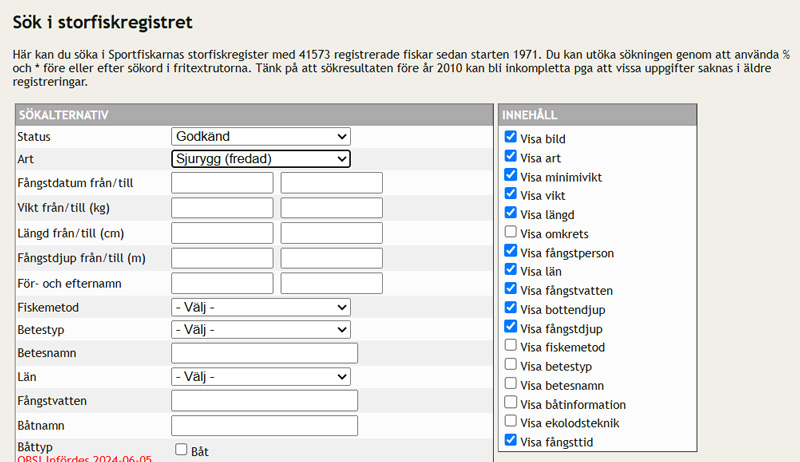Click the 'Sök i storfiskregistret' heading
Viewport: 800px width, 462px height.
coord(103,22)
